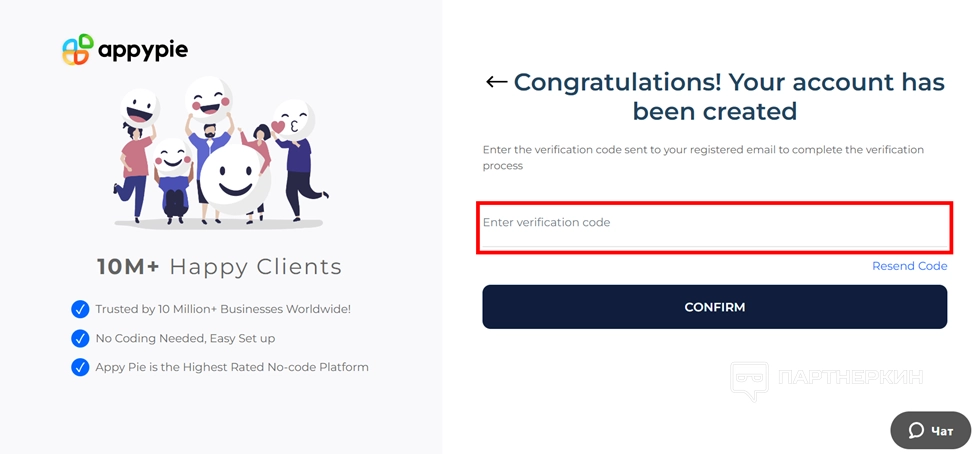Click the Partnerkin watermark chat icon
The width and height of the screenshot is (974, 454).
[x=749, y=381]
